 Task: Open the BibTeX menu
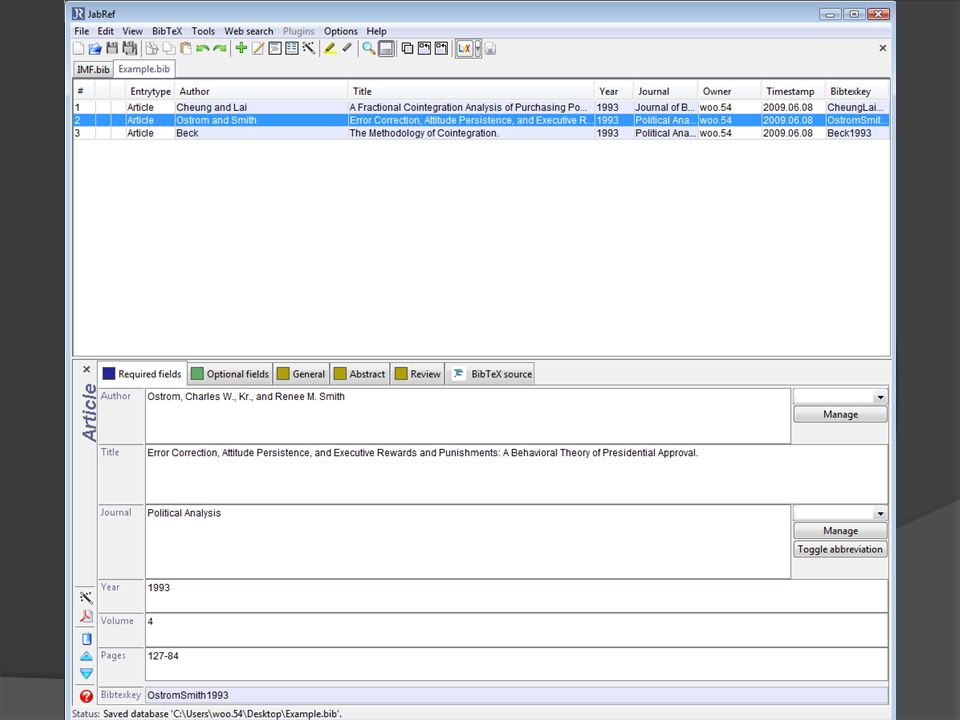tap(167, 31)
